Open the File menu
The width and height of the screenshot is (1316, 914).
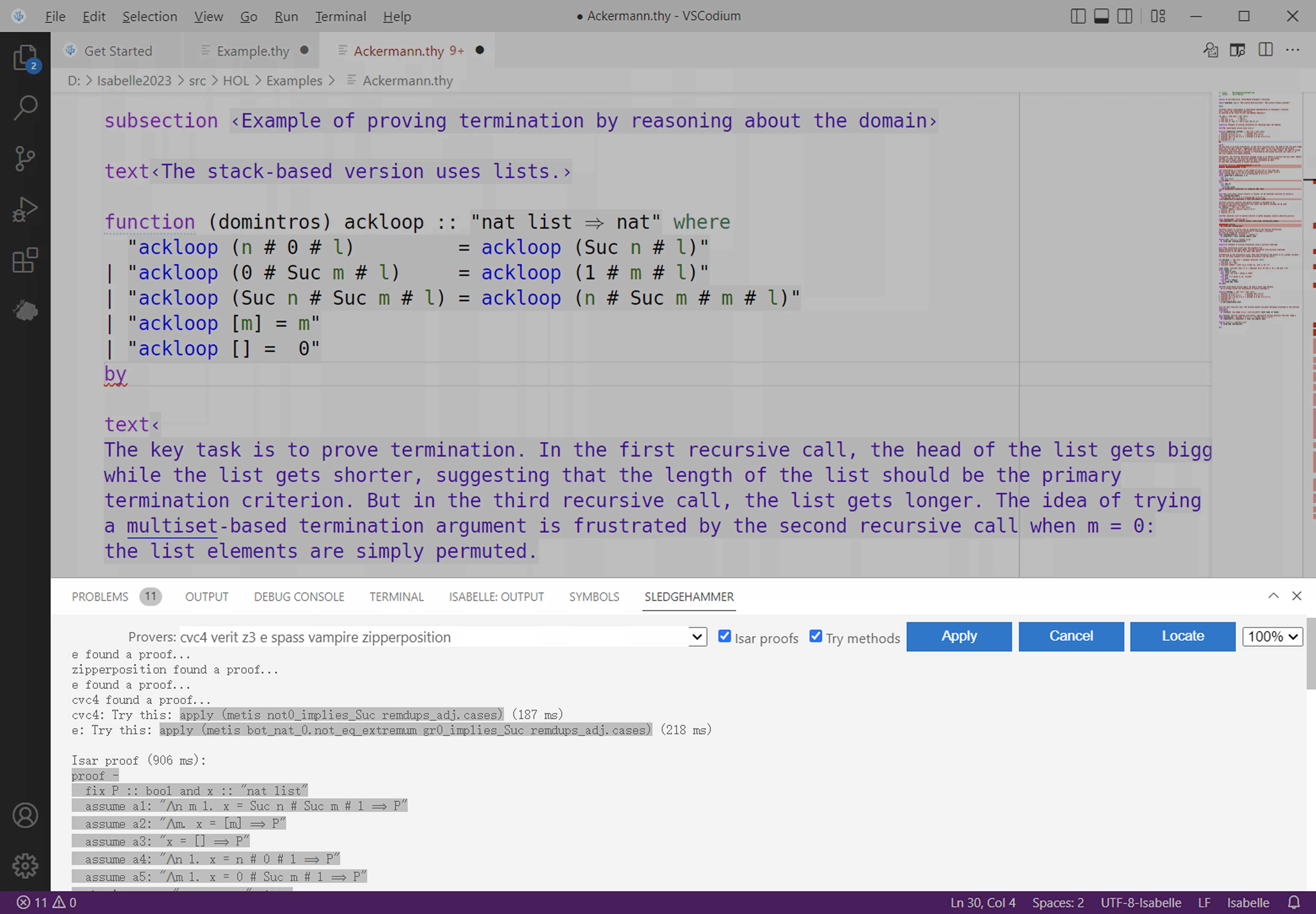point(55,17)
